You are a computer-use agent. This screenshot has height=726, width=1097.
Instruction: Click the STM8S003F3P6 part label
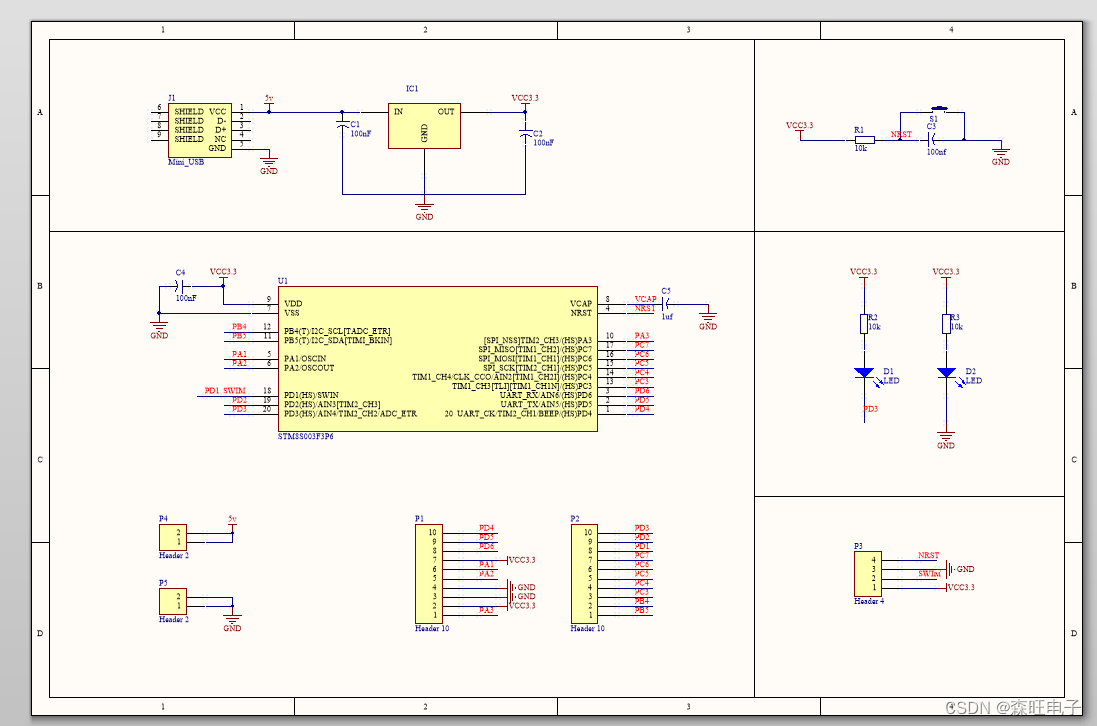tap(306, 436)
